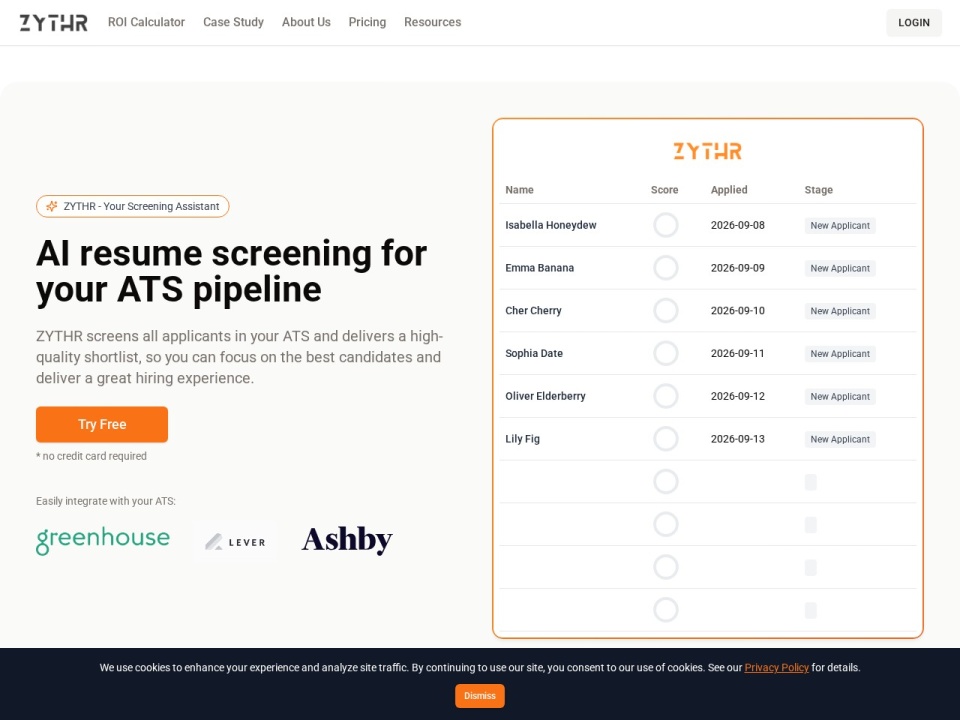Open the Case Study page
The image size is (960, 720).
click(233, 22)
